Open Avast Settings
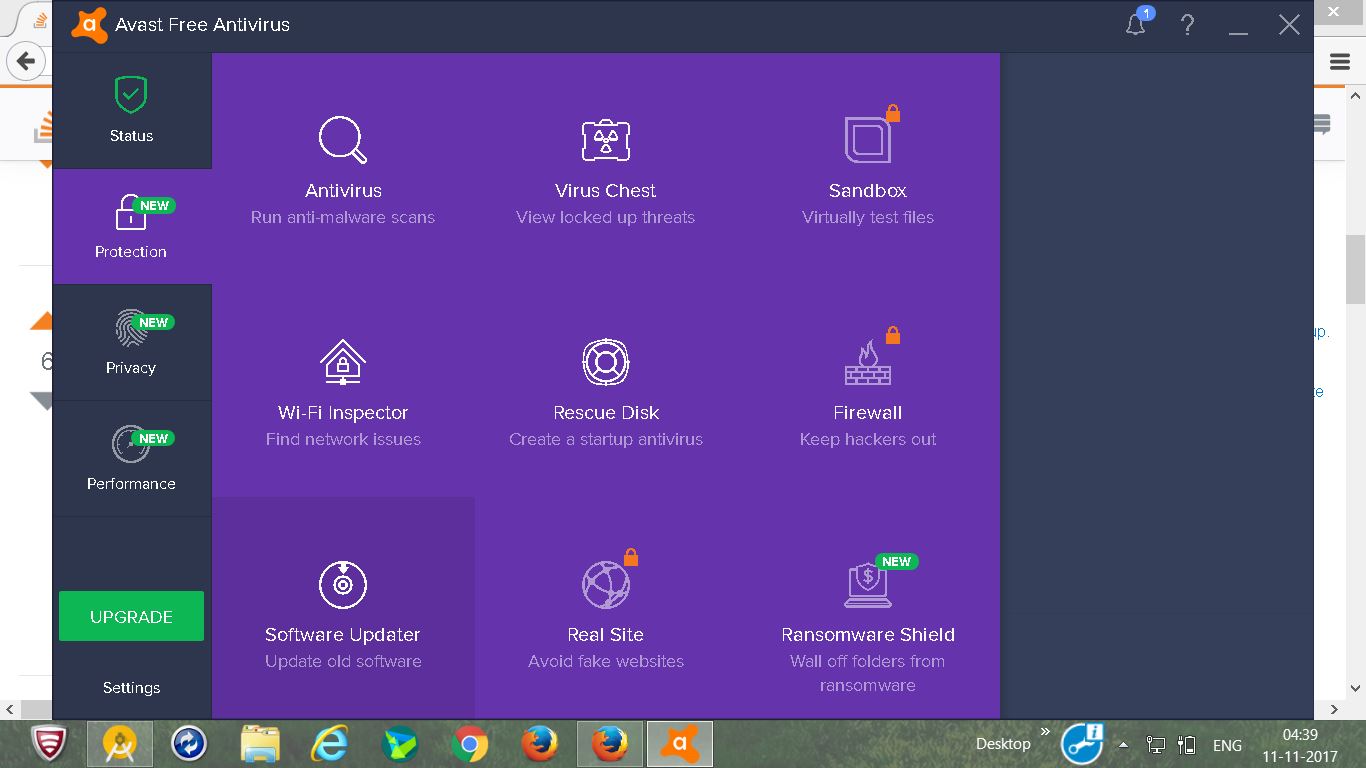Viewport: 1366px width, 768px height. coord(131,688)
